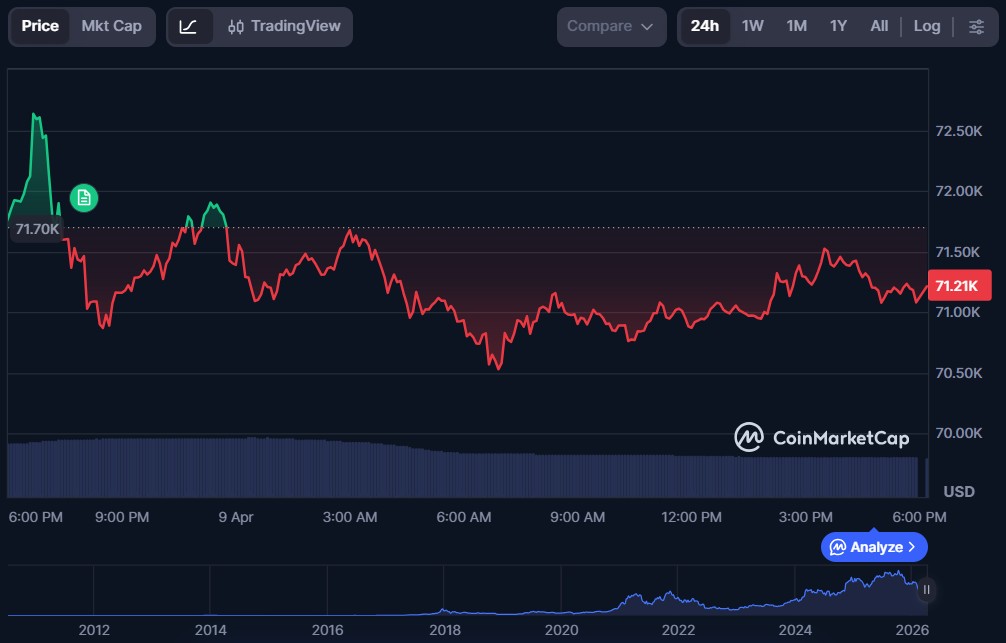Switch to the All time range
The image size is (1006, 643).
(879, 26)
